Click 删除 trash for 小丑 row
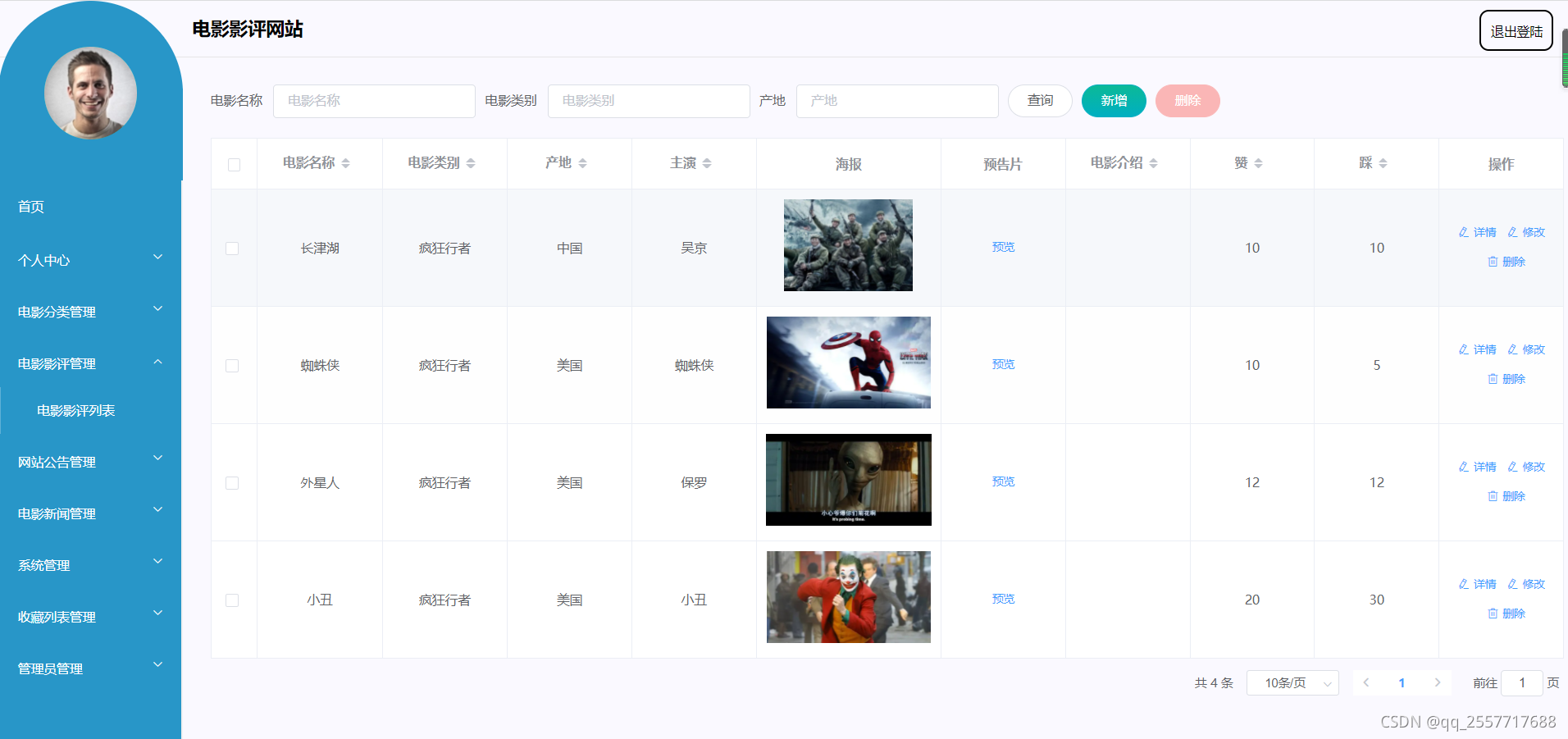The width and height of the screenshot is (1568, 739). [1506, 614]
